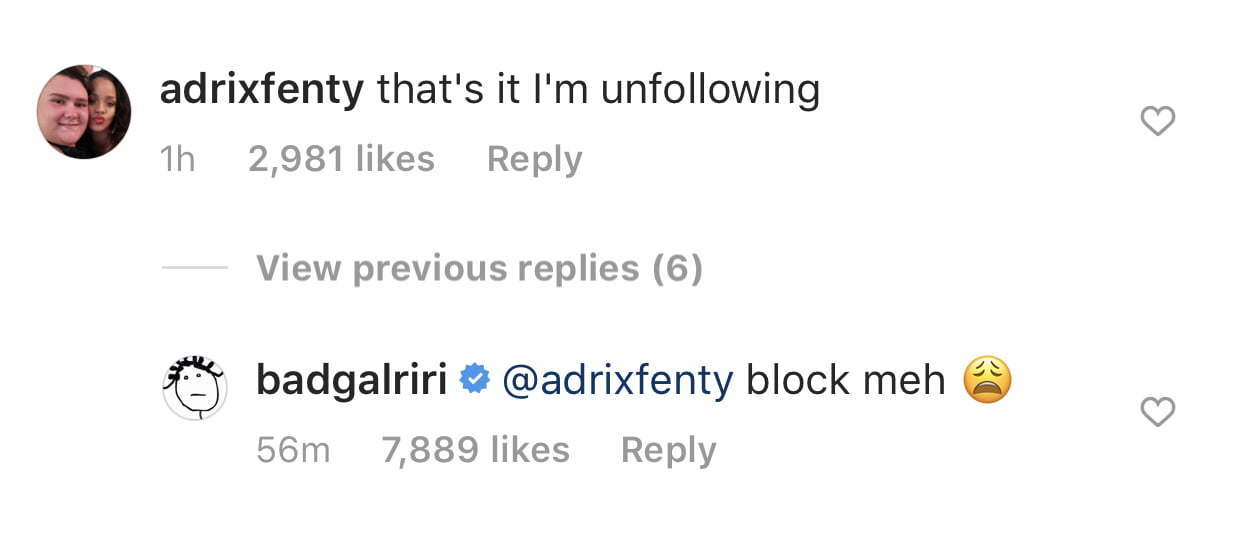
Task: Reply to badgalriri's comment
Action: pyautogui.click(x=668, y=450)
